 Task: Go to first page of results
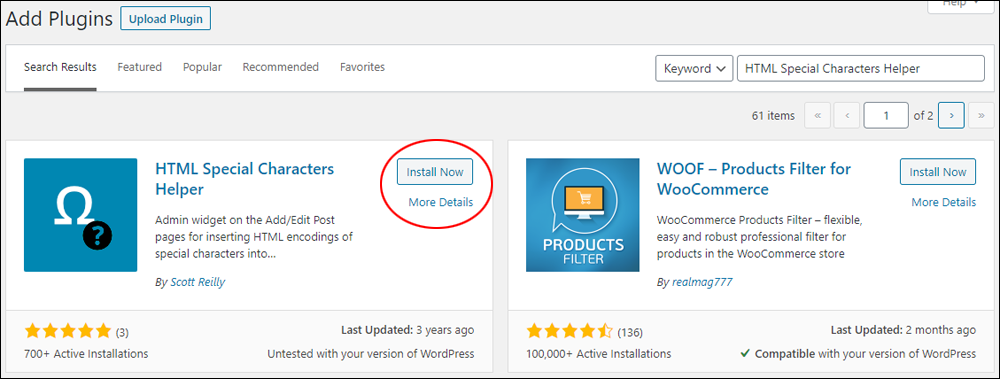click(x=818, y=116)
